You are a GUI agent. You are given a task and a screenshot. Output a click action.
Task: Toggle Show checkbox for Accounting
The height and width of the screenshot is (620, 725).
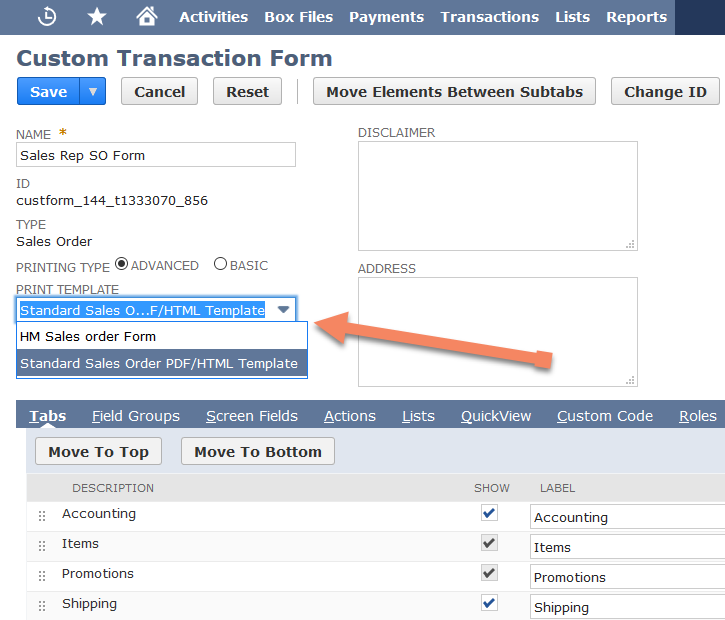point(489,513)
